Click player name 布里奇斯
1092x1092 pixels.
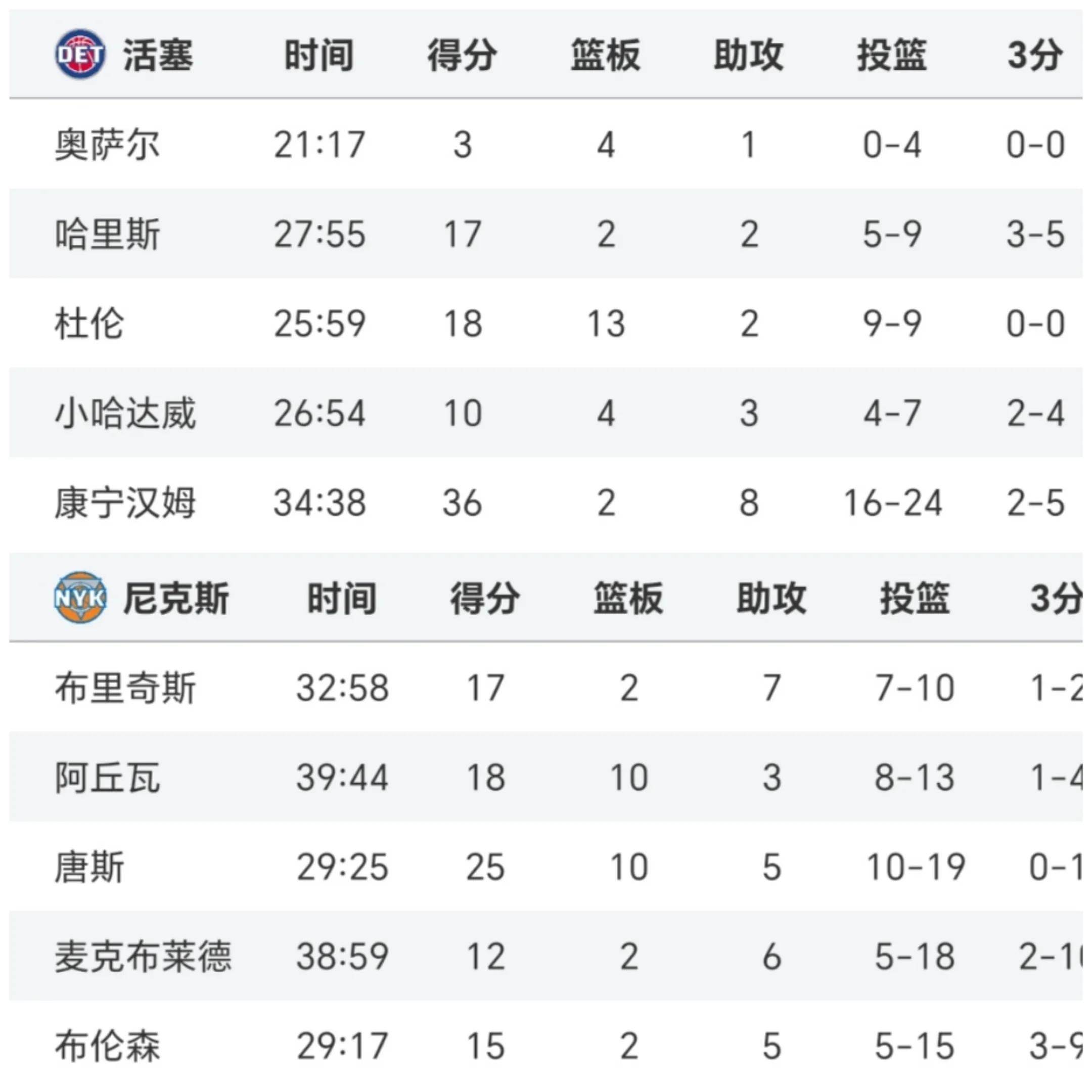pos(125,688)
